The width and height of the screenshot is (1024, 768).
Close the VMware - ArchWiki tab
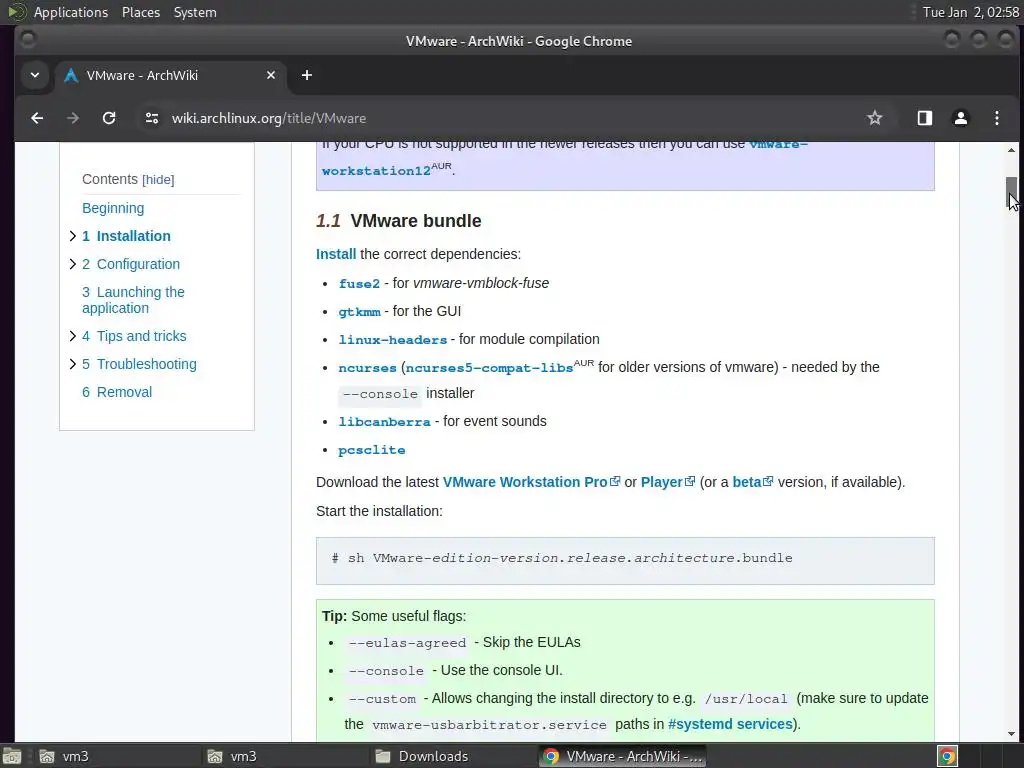tap(271, 75)
